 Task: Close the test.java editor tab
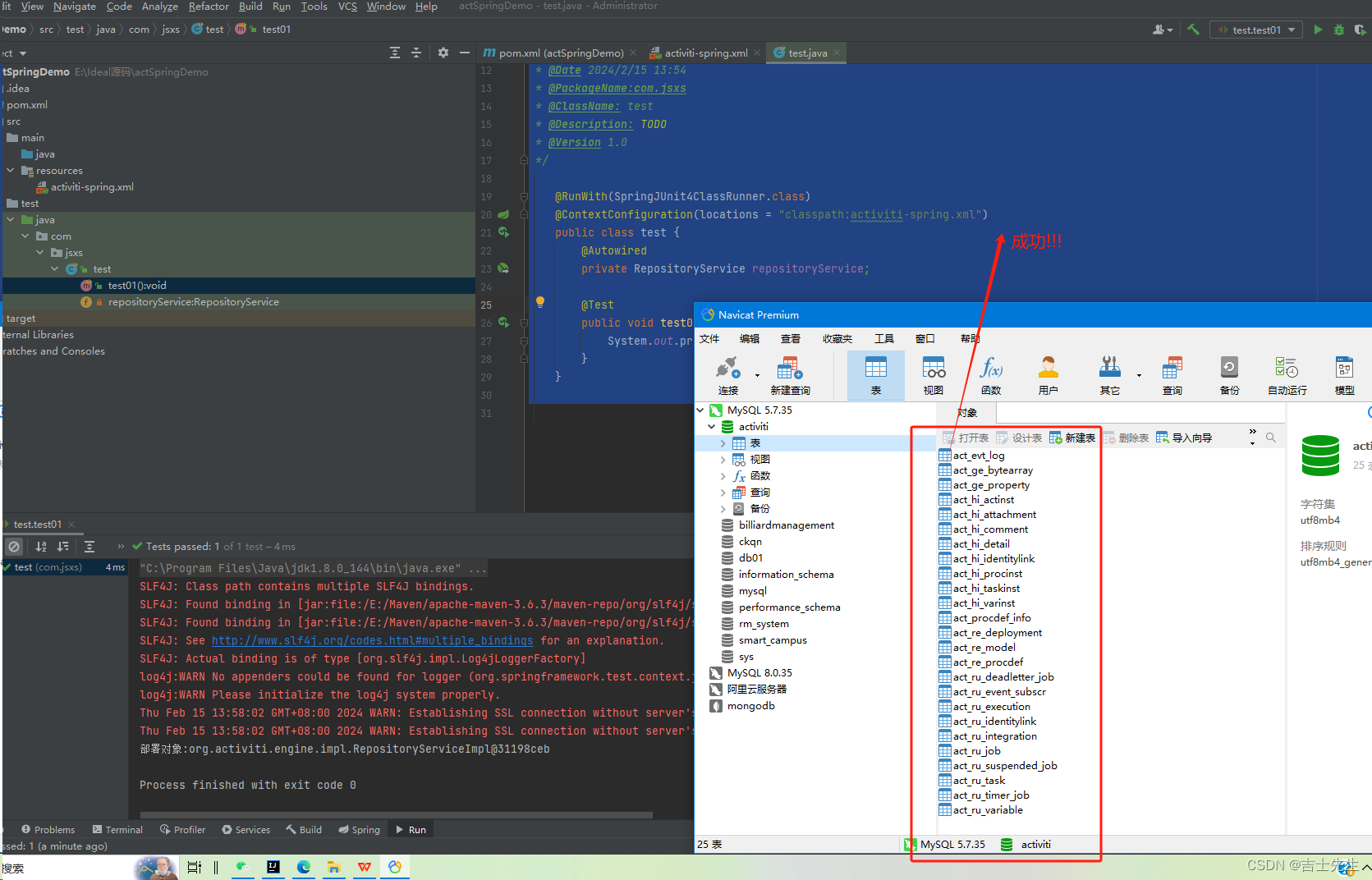837,53
